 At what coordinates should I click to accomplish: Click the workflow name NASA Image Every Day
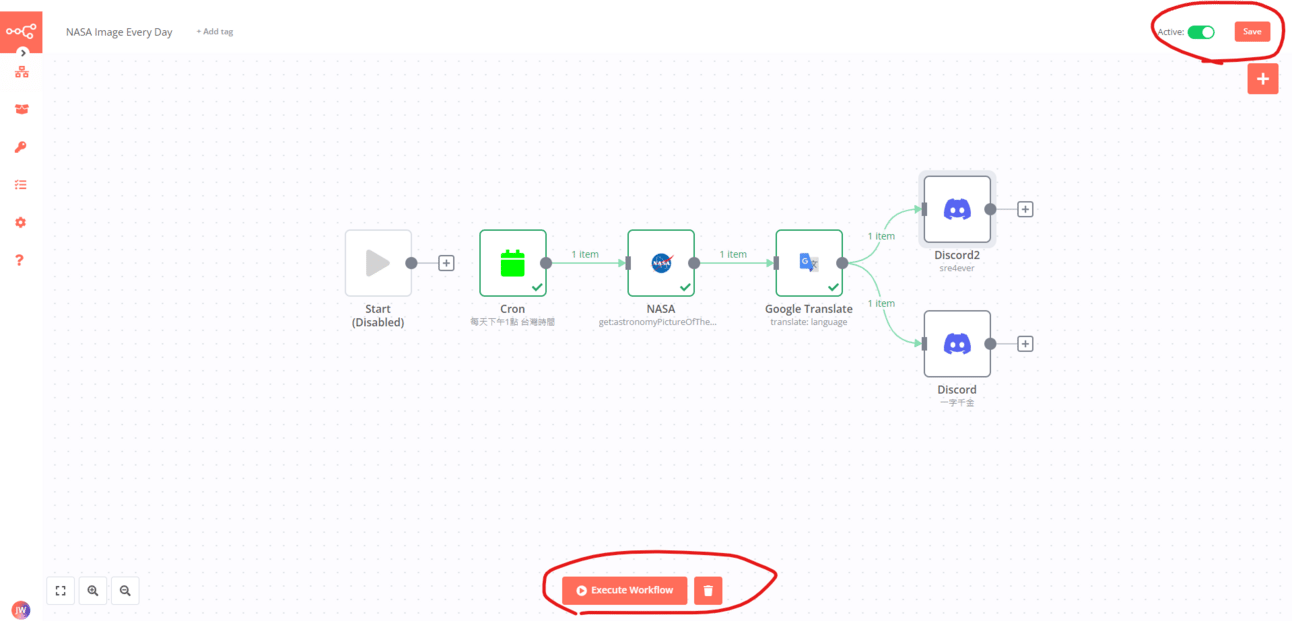coord(119,32)
